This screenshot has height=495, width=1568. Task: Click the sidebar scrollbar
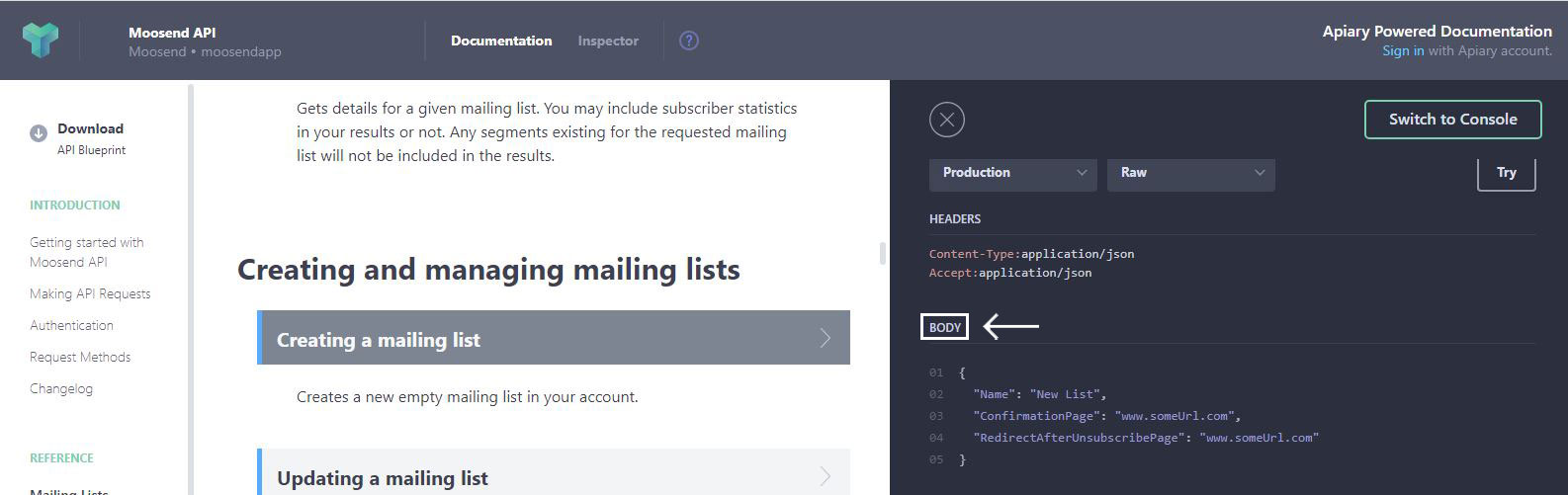(x=191, y=289)
